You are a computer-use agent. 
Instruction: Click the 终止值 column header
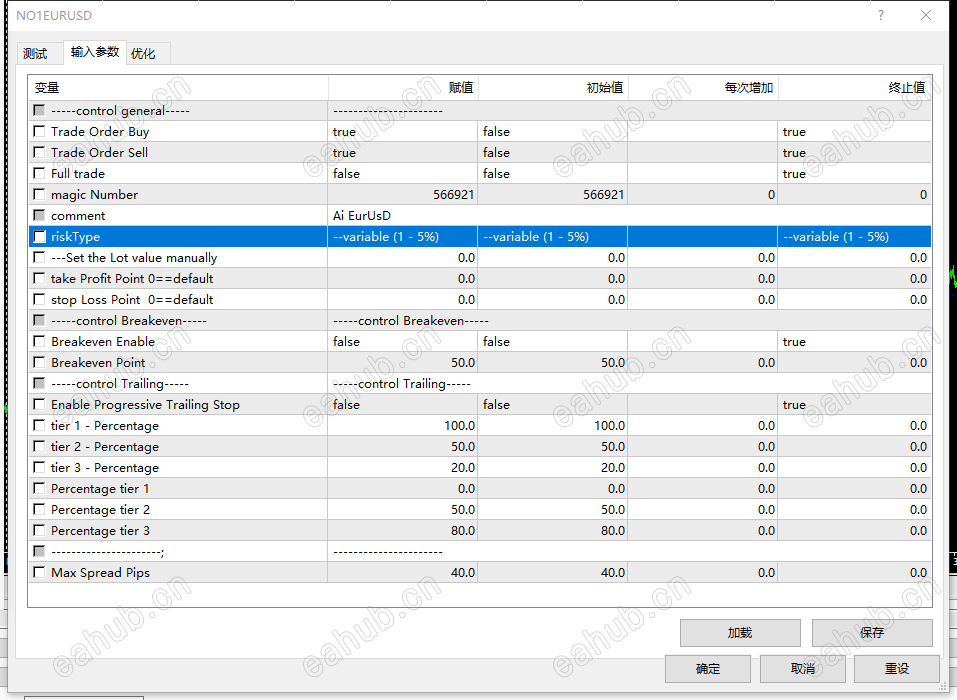coord(855,88)
